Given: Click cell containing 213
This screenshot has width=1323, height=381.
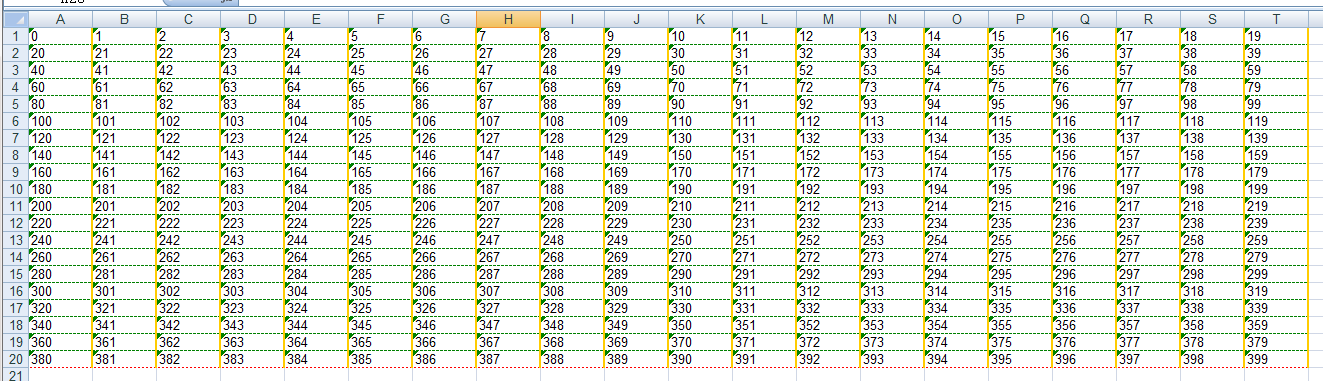Looking at the screenshot, I should pyautogui.click(x=892, y=206).
